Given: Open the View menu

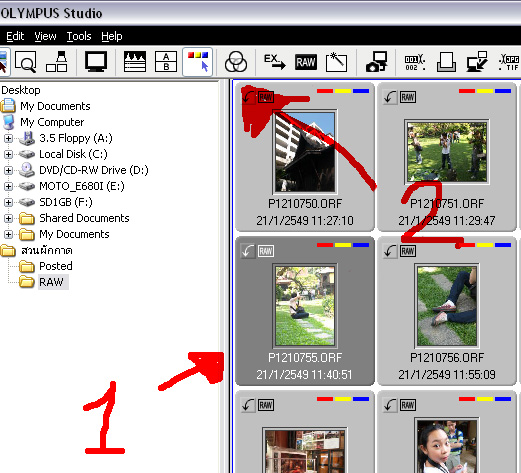Looking at the screenshot, I should click(45, 36).
